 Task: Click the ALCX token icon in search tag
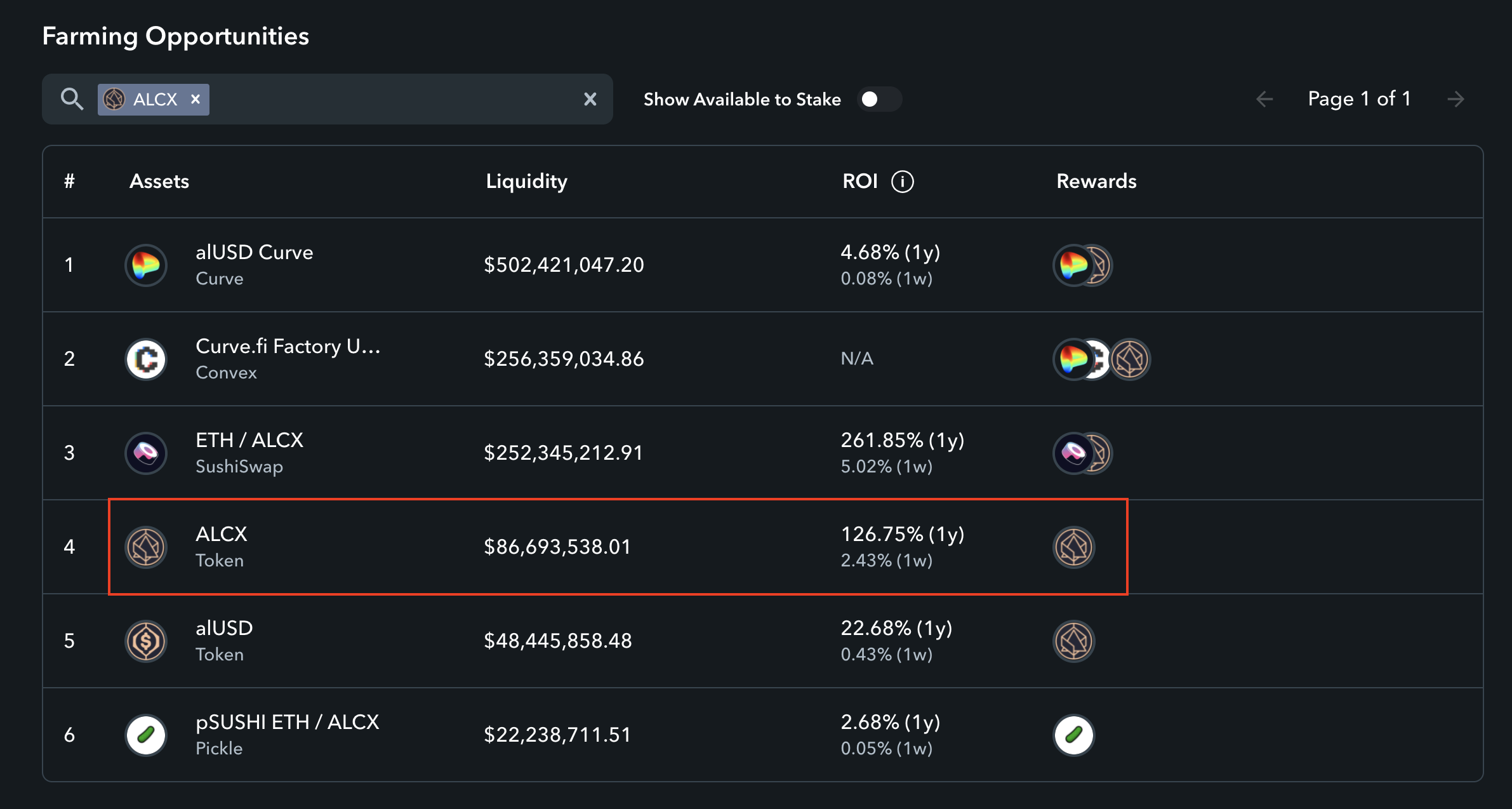pos(114,99)
